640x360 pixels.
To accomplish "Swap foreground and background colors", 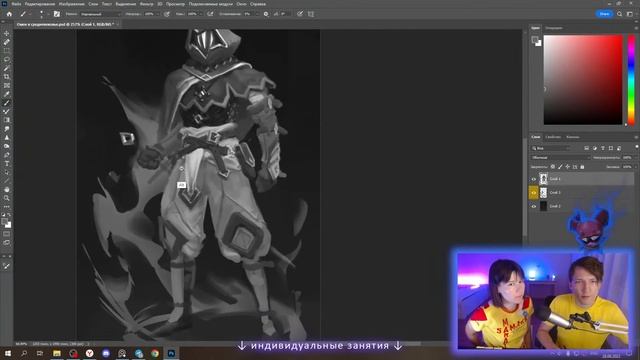I will click(x=9, y=214).
